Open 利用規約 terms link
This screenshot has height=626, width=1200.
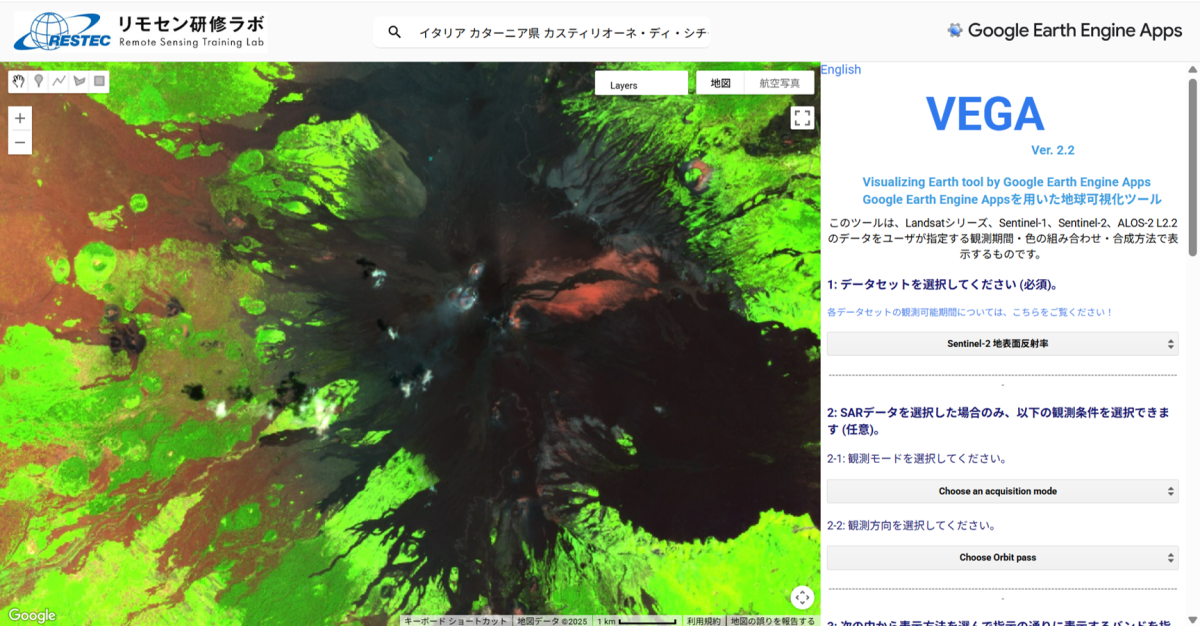704,621
